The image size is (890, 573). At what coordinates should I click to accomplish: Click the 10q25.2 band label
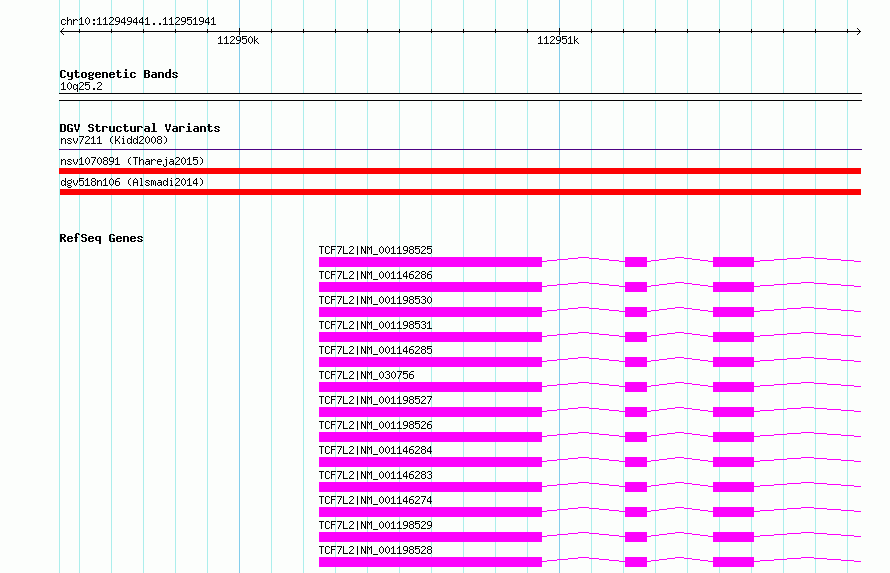tap(81, 86)
